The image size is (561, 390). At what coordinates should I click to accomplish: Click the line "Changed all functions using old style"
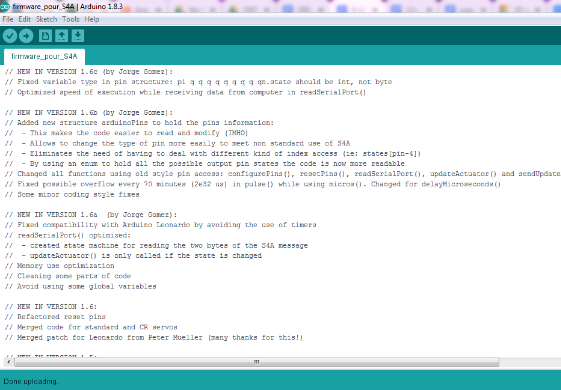(283, 174)
